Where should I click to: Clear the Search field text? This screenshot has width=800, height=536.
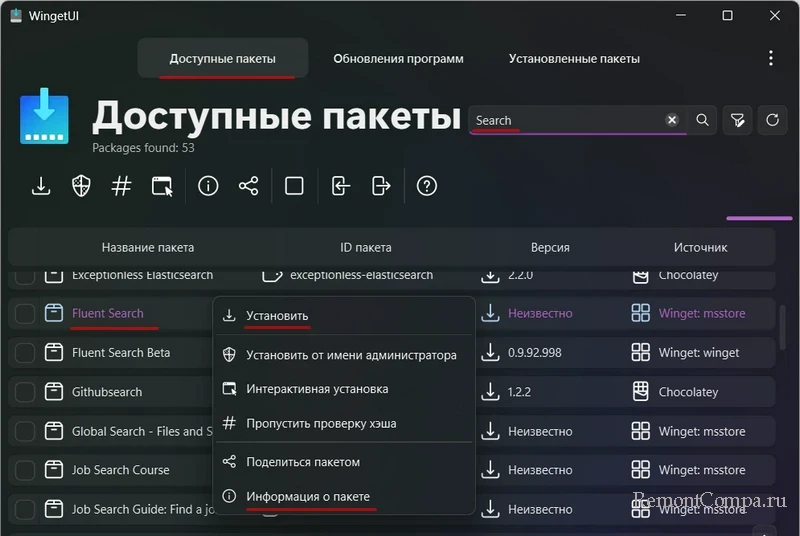pos(672,120)
